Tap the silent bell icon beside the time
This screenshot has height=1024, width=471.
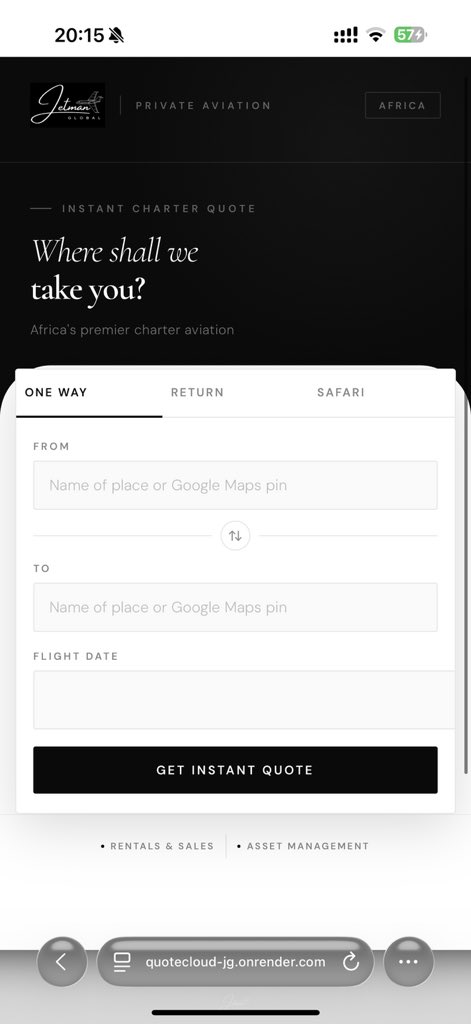(116, 35)
